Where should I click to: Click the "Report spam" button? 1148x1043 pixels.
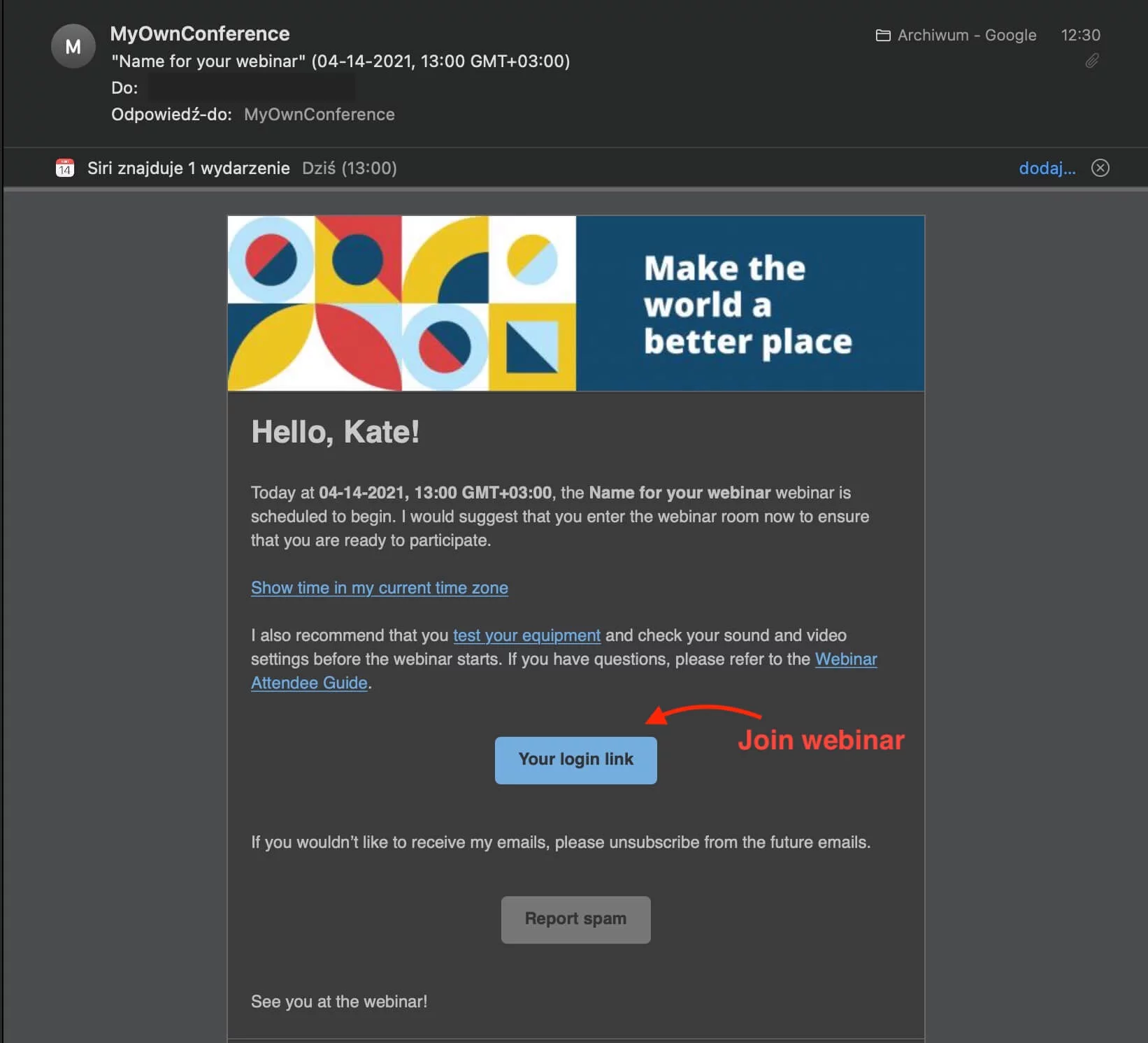pyautogui.click(x=575, y=919)
